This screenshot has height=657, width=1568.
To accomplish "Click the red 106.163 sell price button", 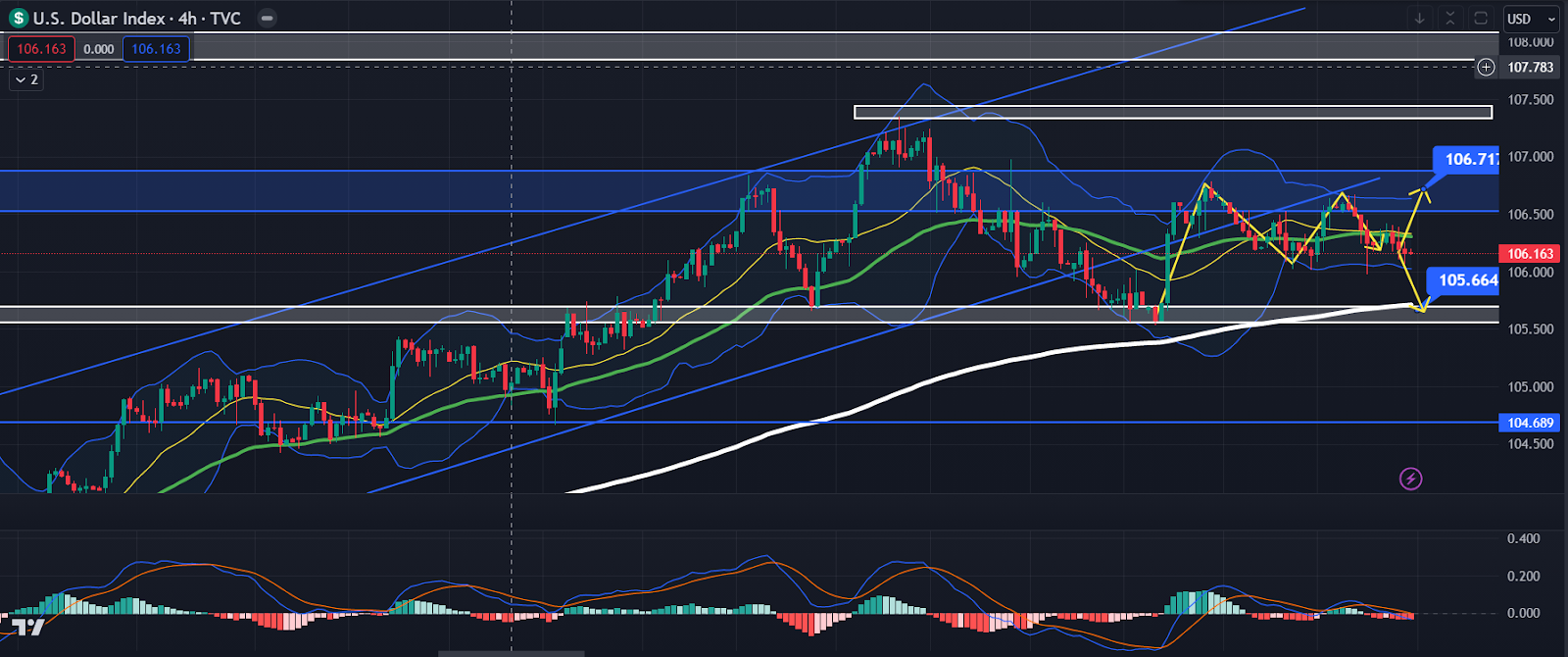I will (41, 49).
